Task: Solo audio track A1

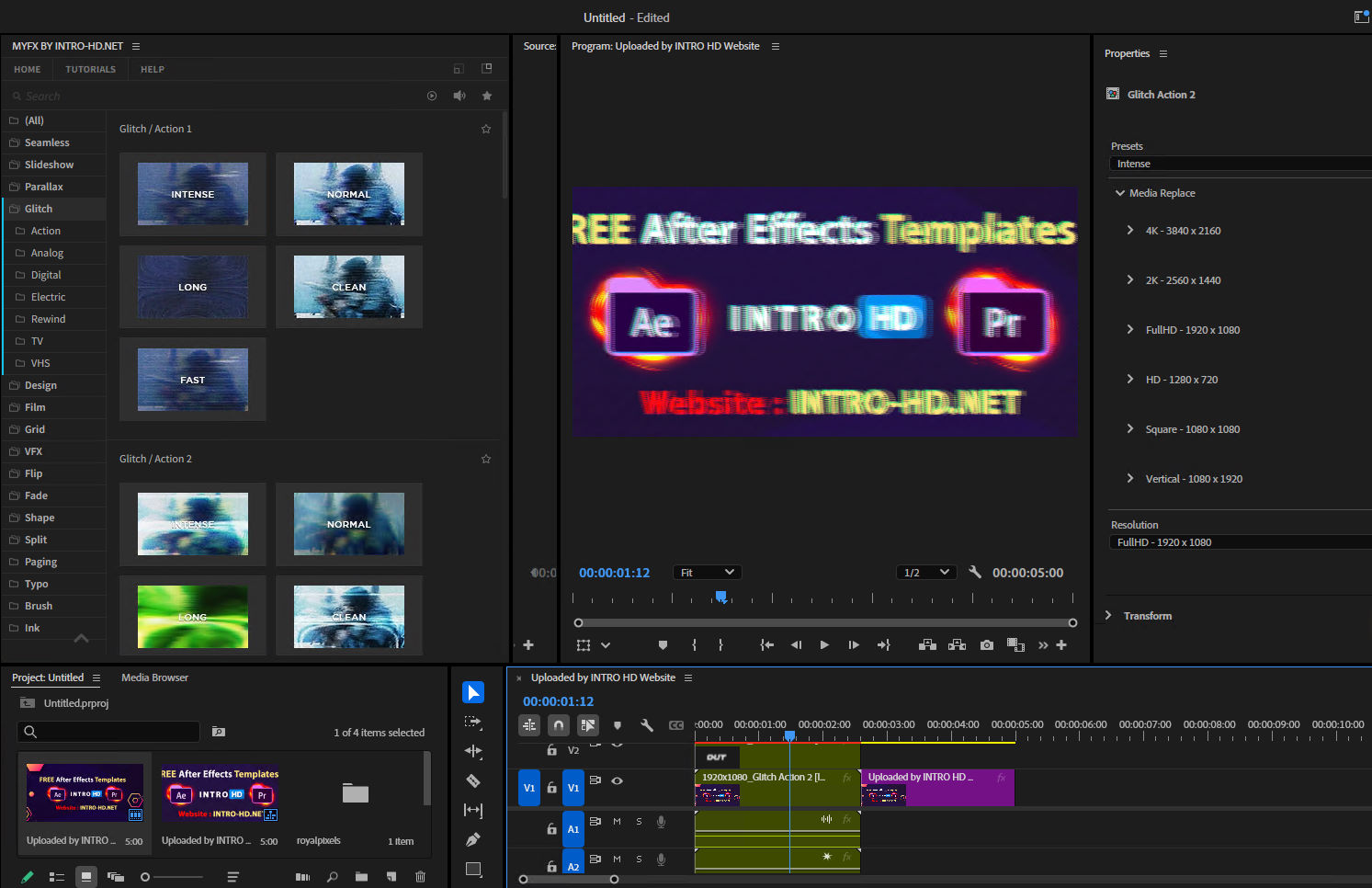Action: click(639, 822)
